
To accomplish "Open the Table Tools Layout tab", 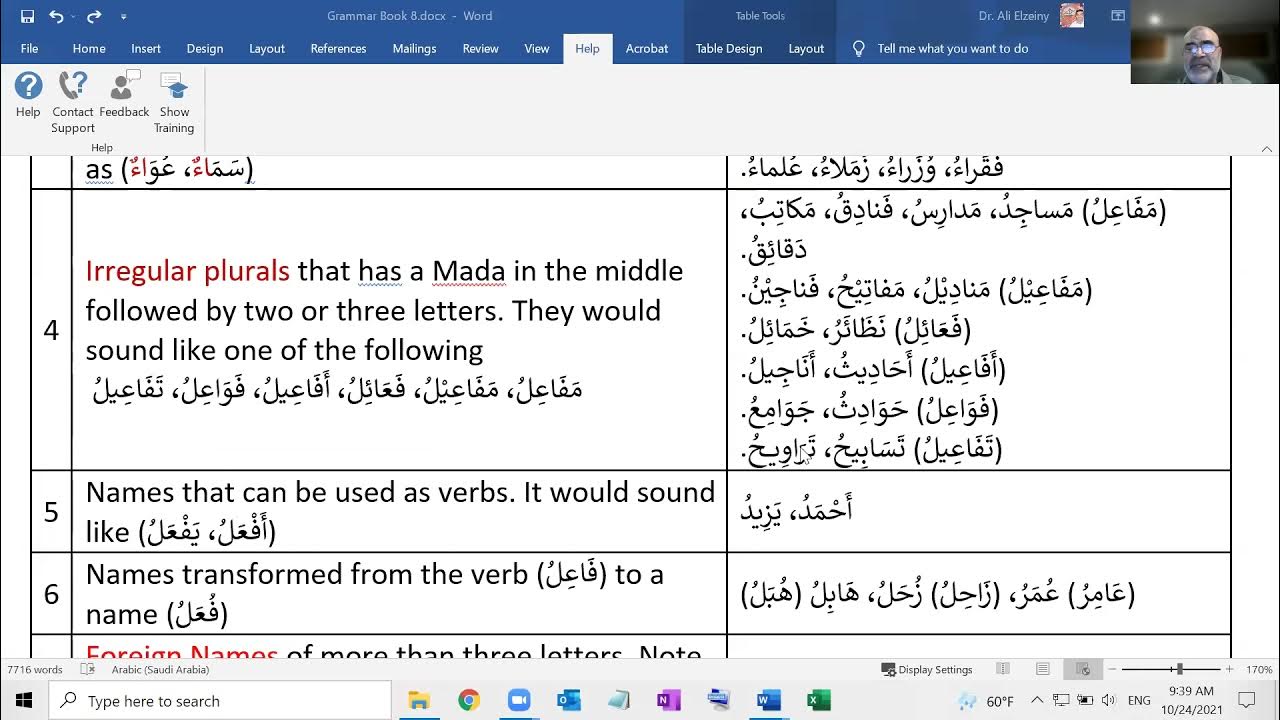I will 806,48.
